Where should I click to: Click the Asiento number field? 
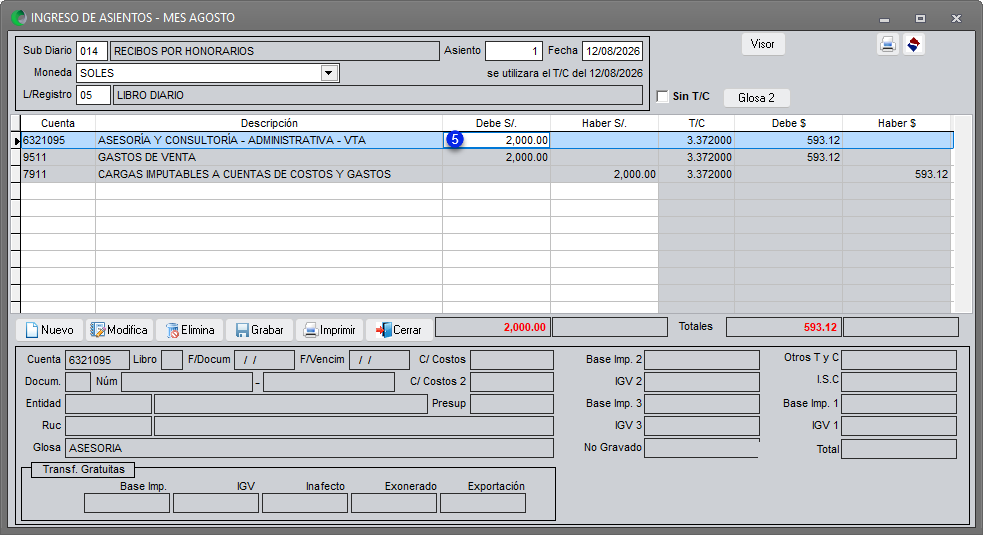(513, 51)
